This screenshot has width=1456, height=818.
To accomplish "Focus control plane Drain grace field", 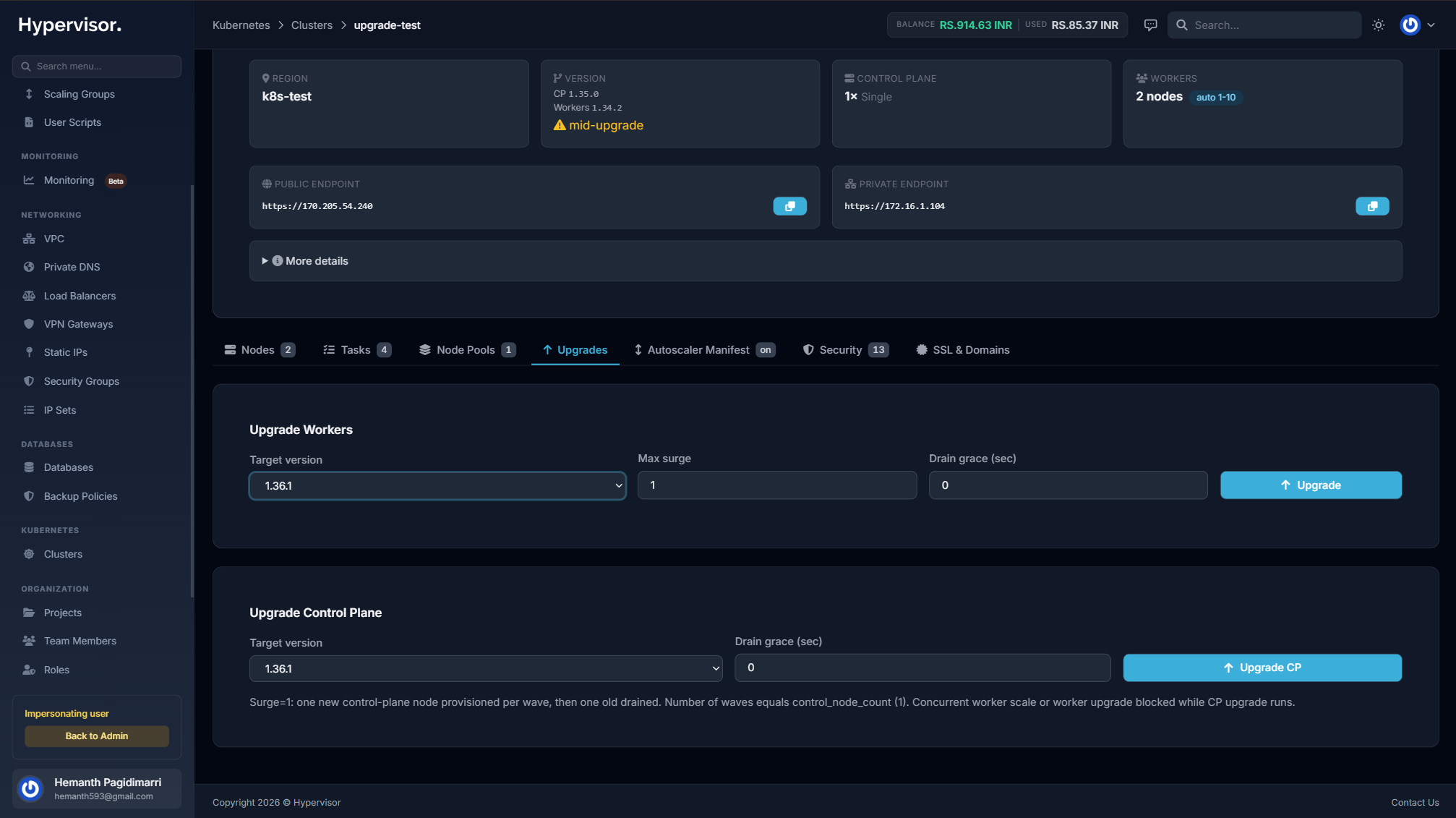I will point(922,668).
